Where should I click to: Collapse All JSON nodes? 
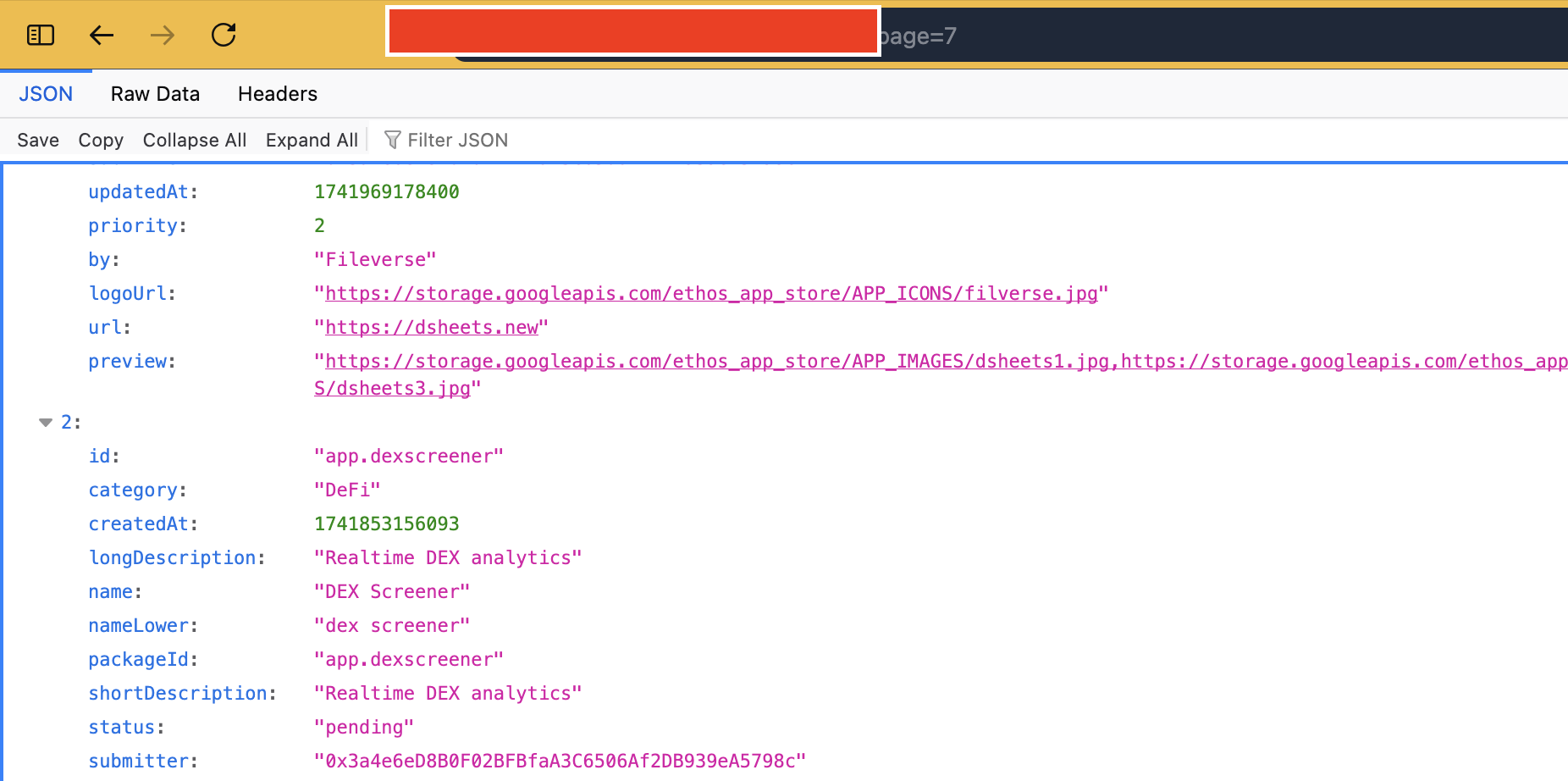[195, 140]
